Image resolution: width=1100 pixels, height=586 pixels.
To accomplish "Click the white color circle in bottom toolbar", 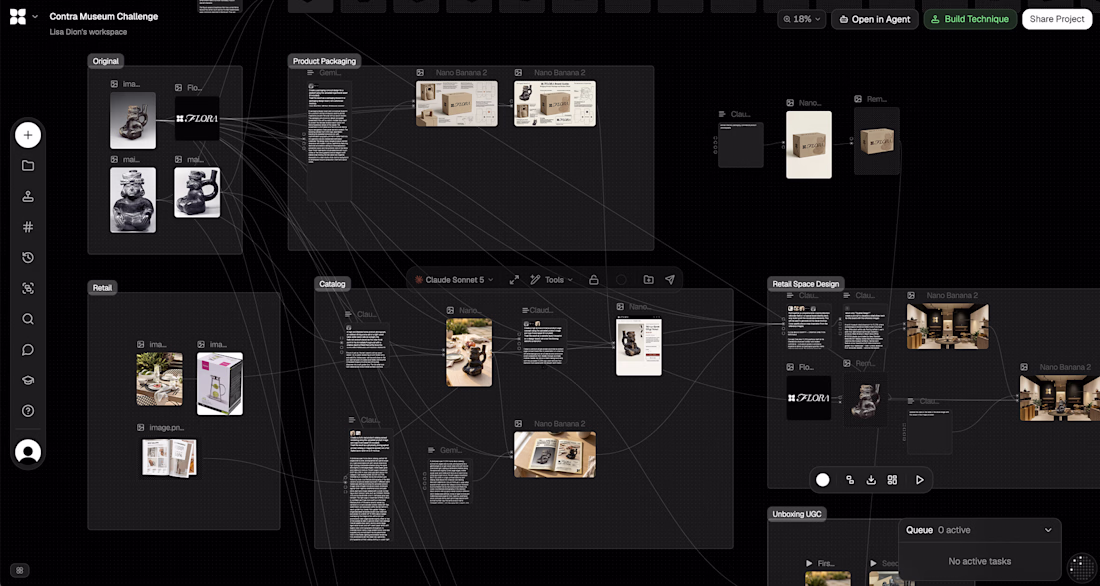I will (x=823, y=480).
